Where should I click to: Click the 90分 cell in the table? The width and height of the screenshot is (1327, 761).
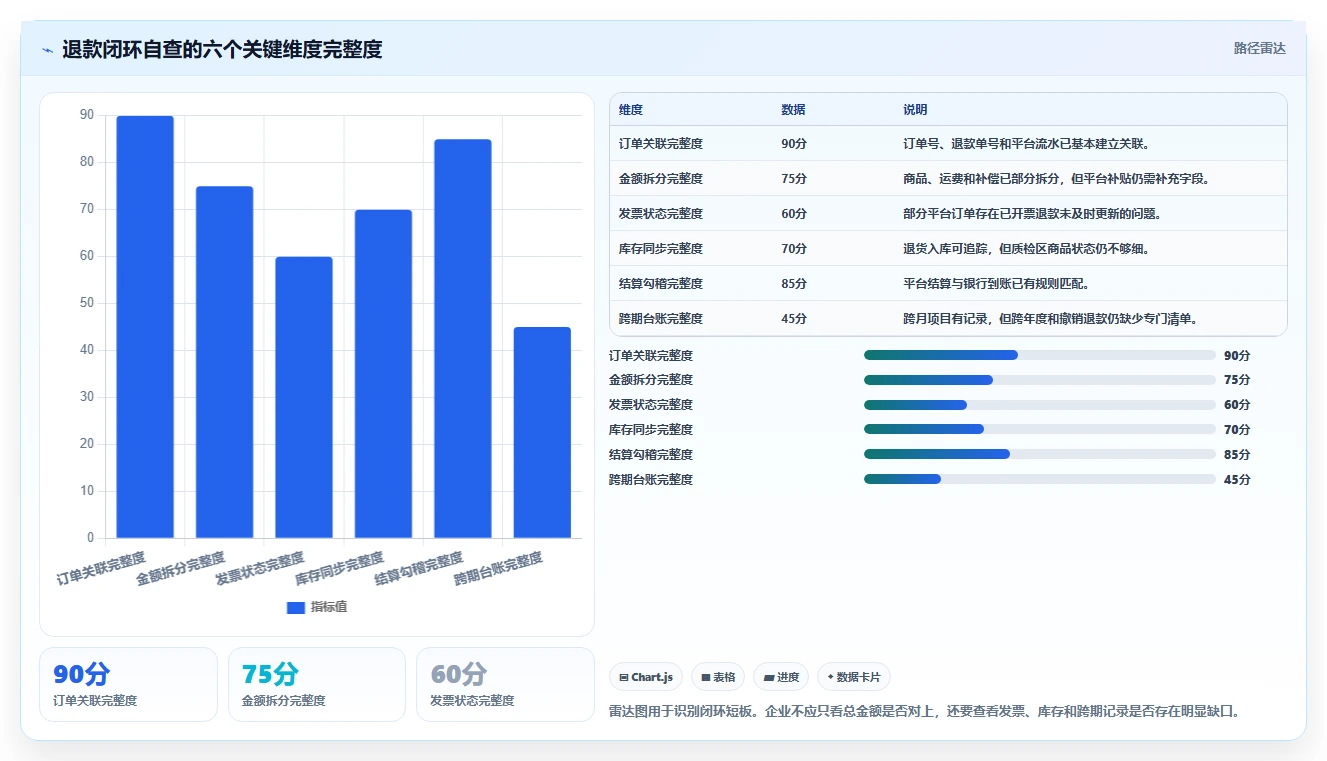(x=794, y=144)
